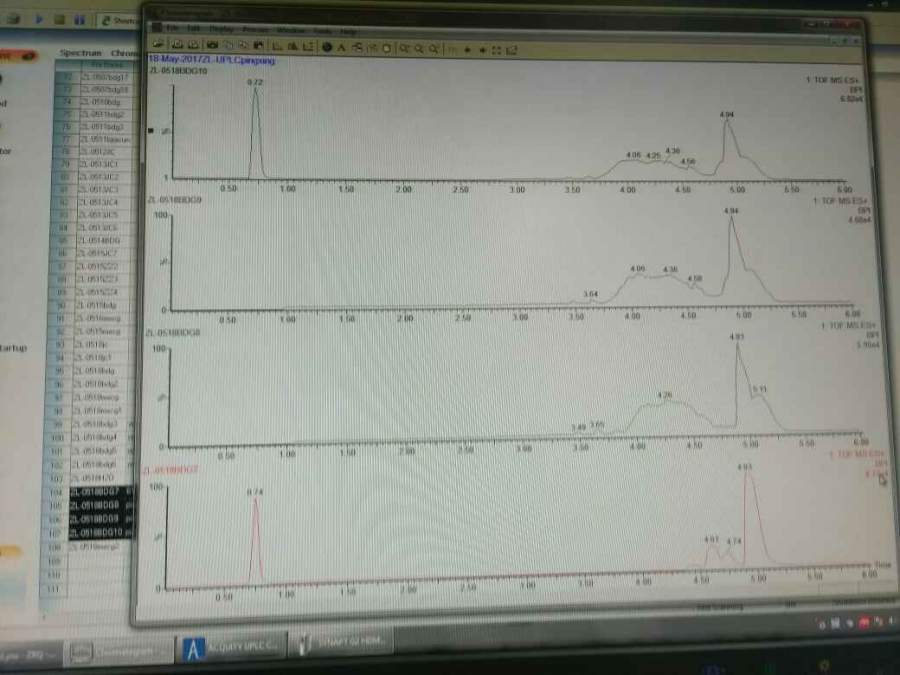Click the 0.74 peak label in red trace
Screen dimensions: 900x675
255,492
